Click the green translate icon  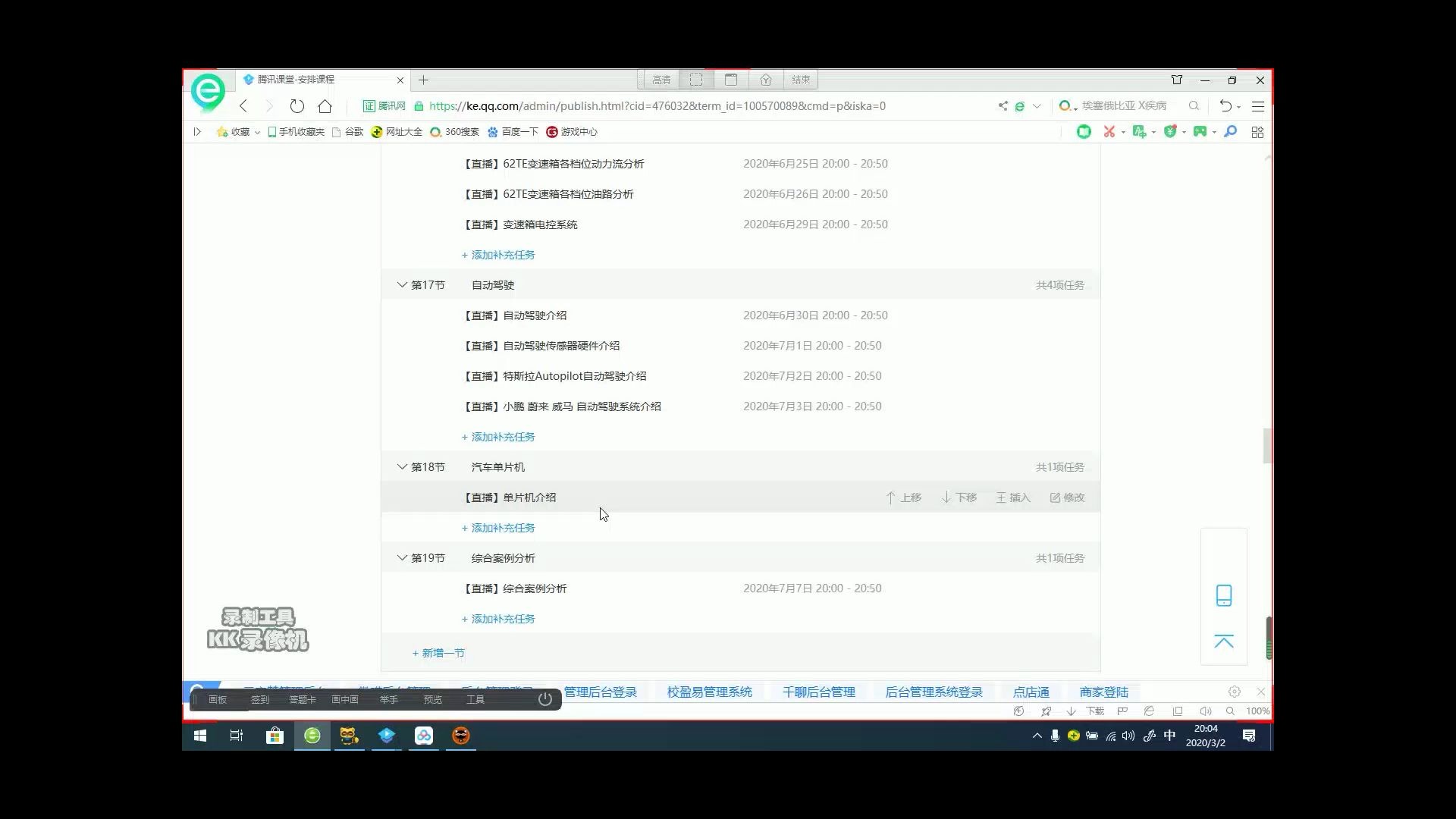pos(1138,132)
